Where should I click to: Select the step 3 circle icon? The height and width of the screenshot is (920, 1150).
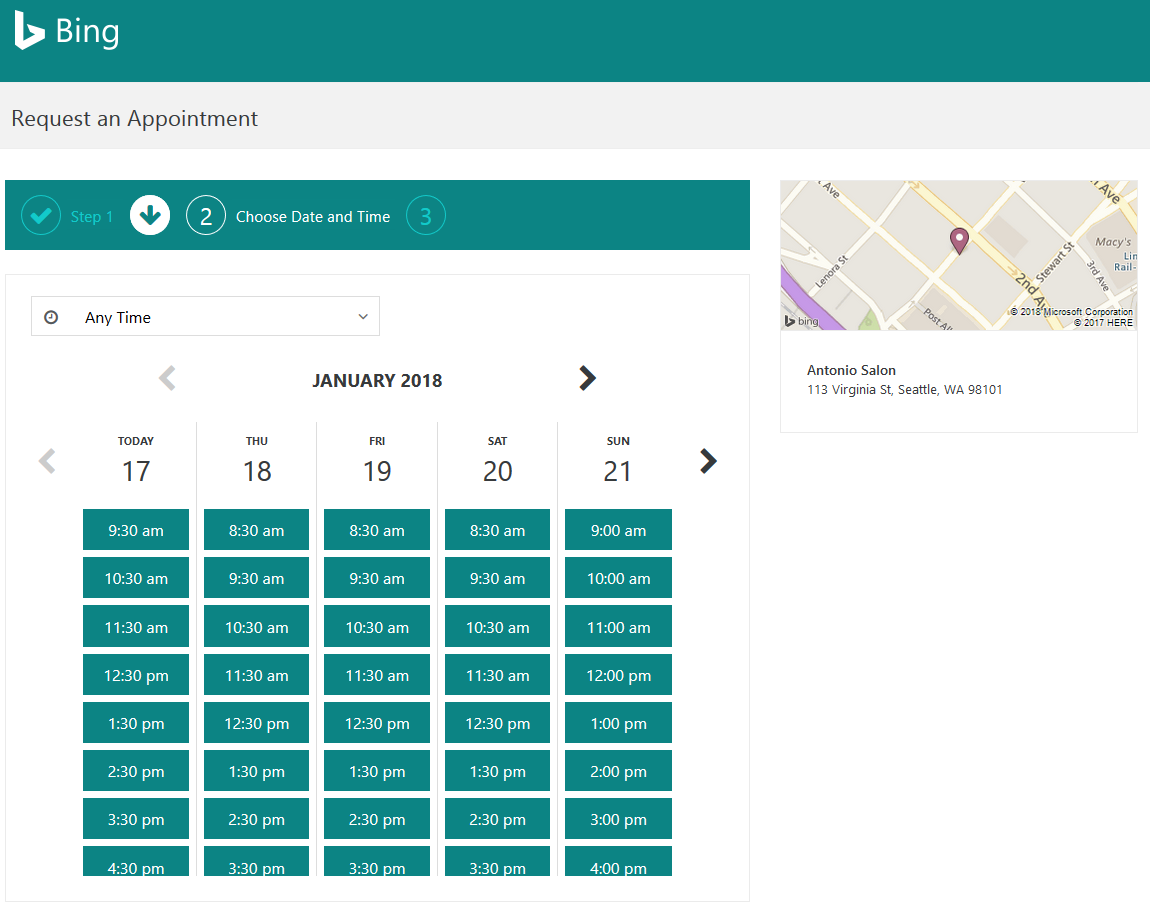coord(426,216)
